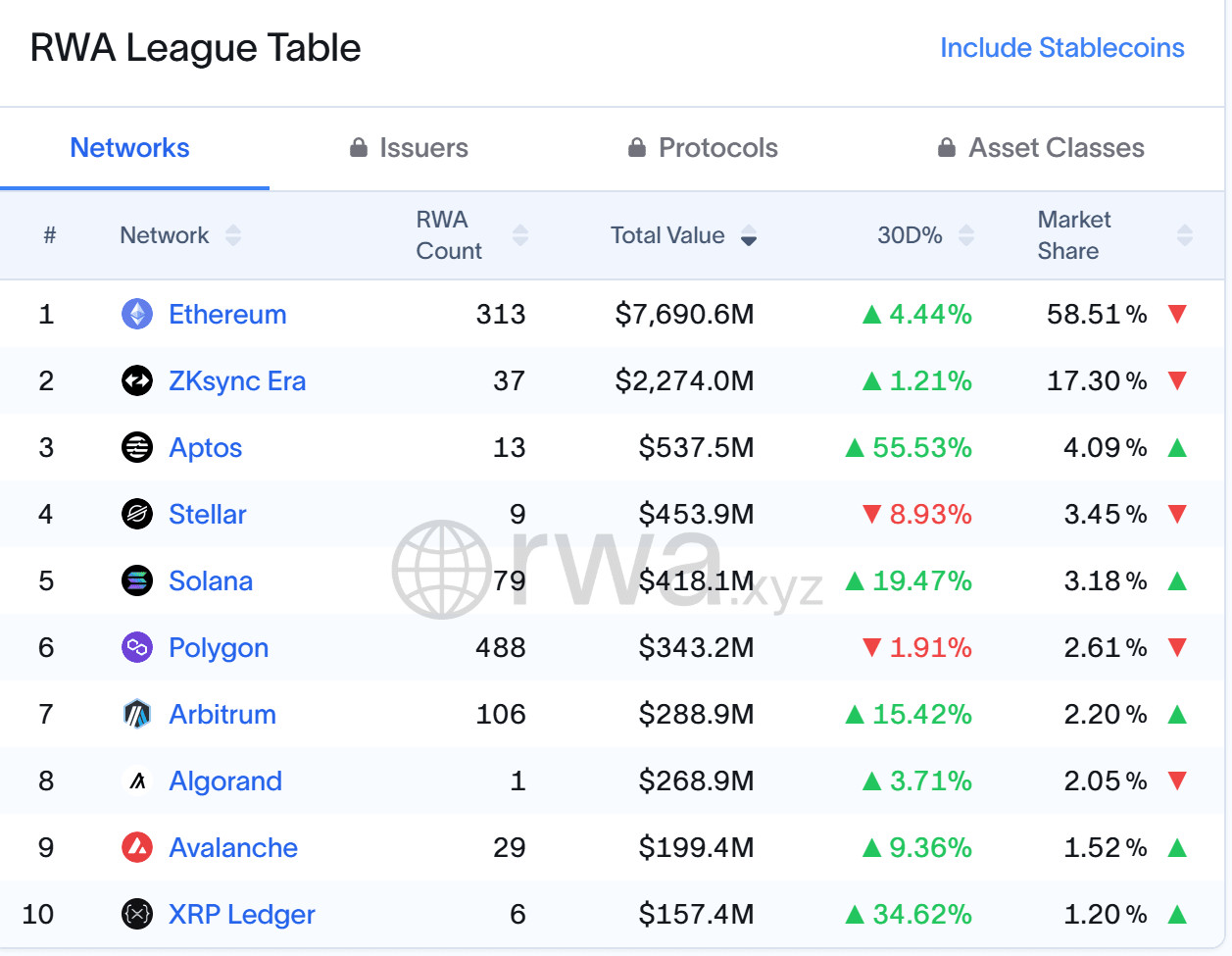This screenshot has height=956, width=1232.
Task: Sort table by RWA Count arrows
Action: click(520, 235)
